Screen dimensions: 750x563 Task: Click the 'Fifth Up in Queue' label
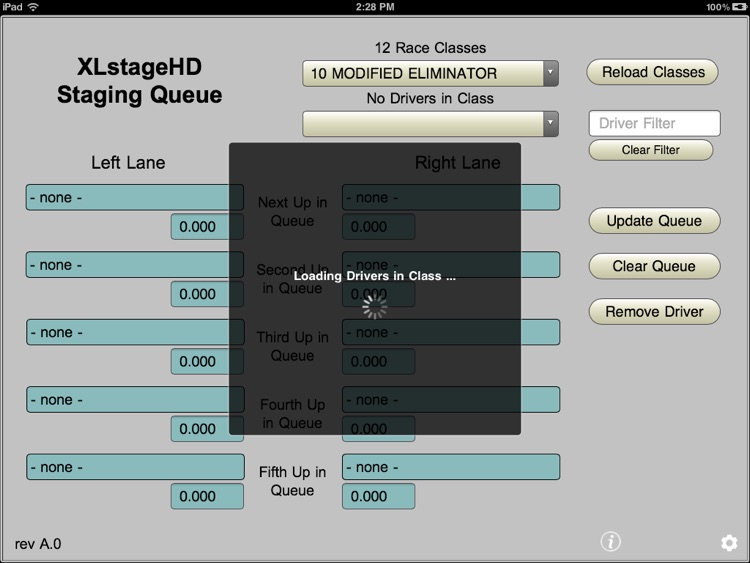pos(292,481)
